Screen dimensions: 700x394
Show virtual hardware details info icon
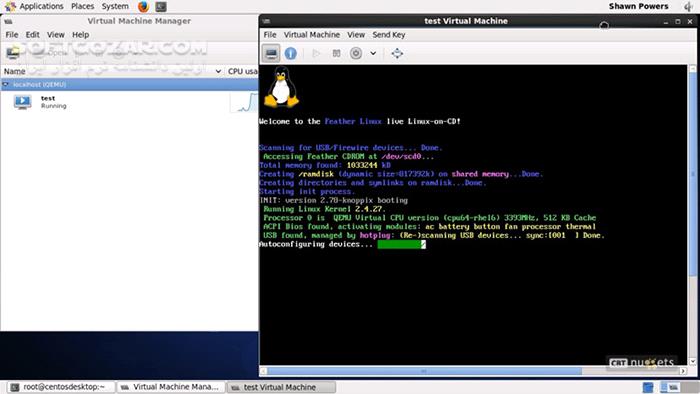click(x=291, y=53)
